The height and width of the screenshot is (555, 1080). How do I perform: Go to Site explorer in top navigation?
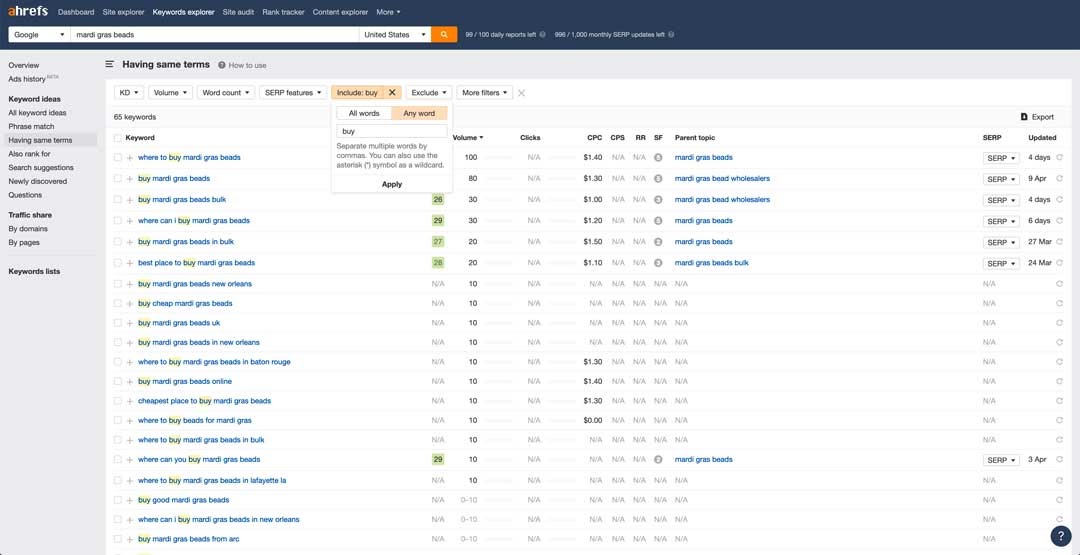coord(123,12)
